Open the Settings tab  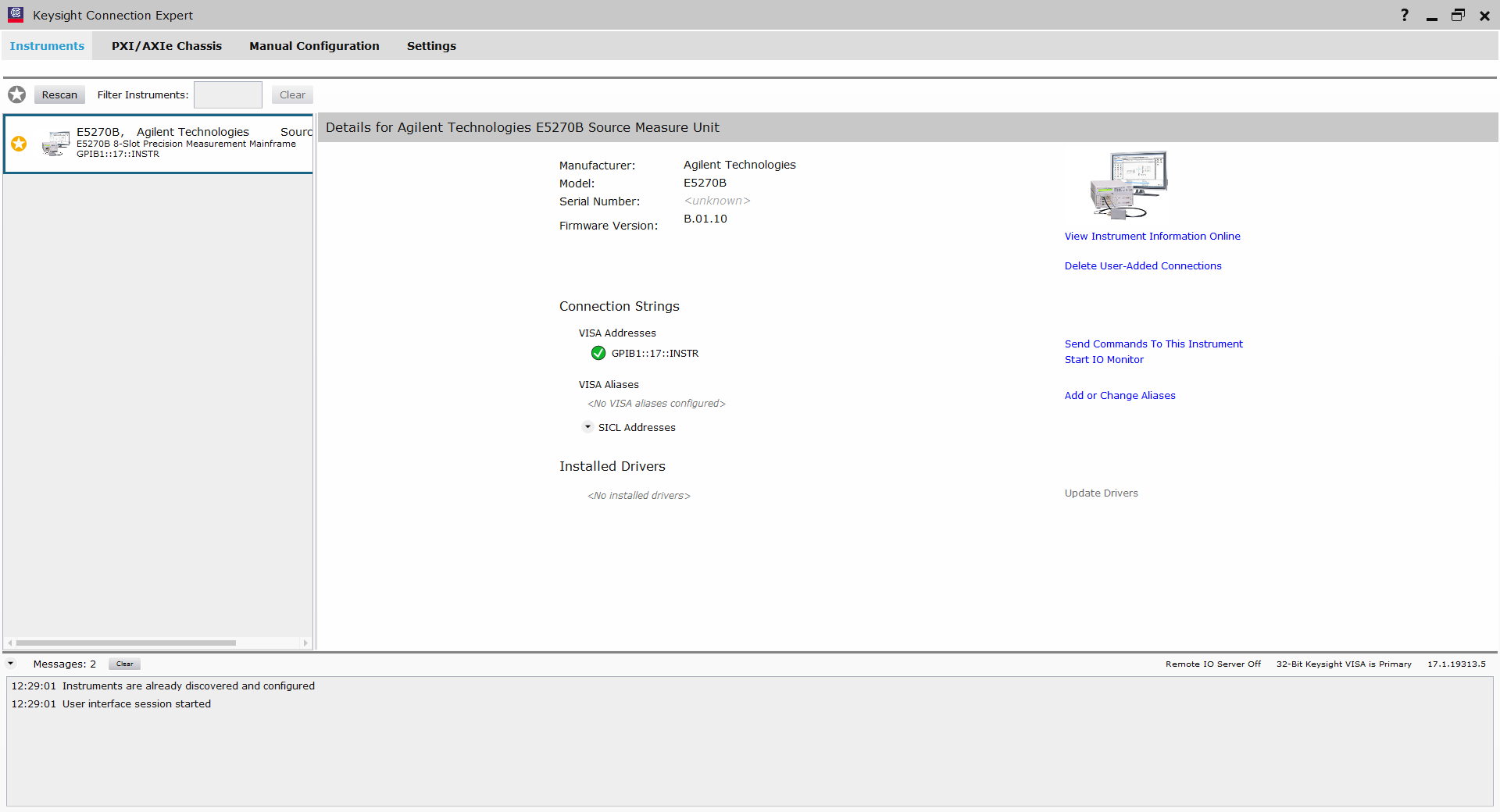[x=431, y=46]
